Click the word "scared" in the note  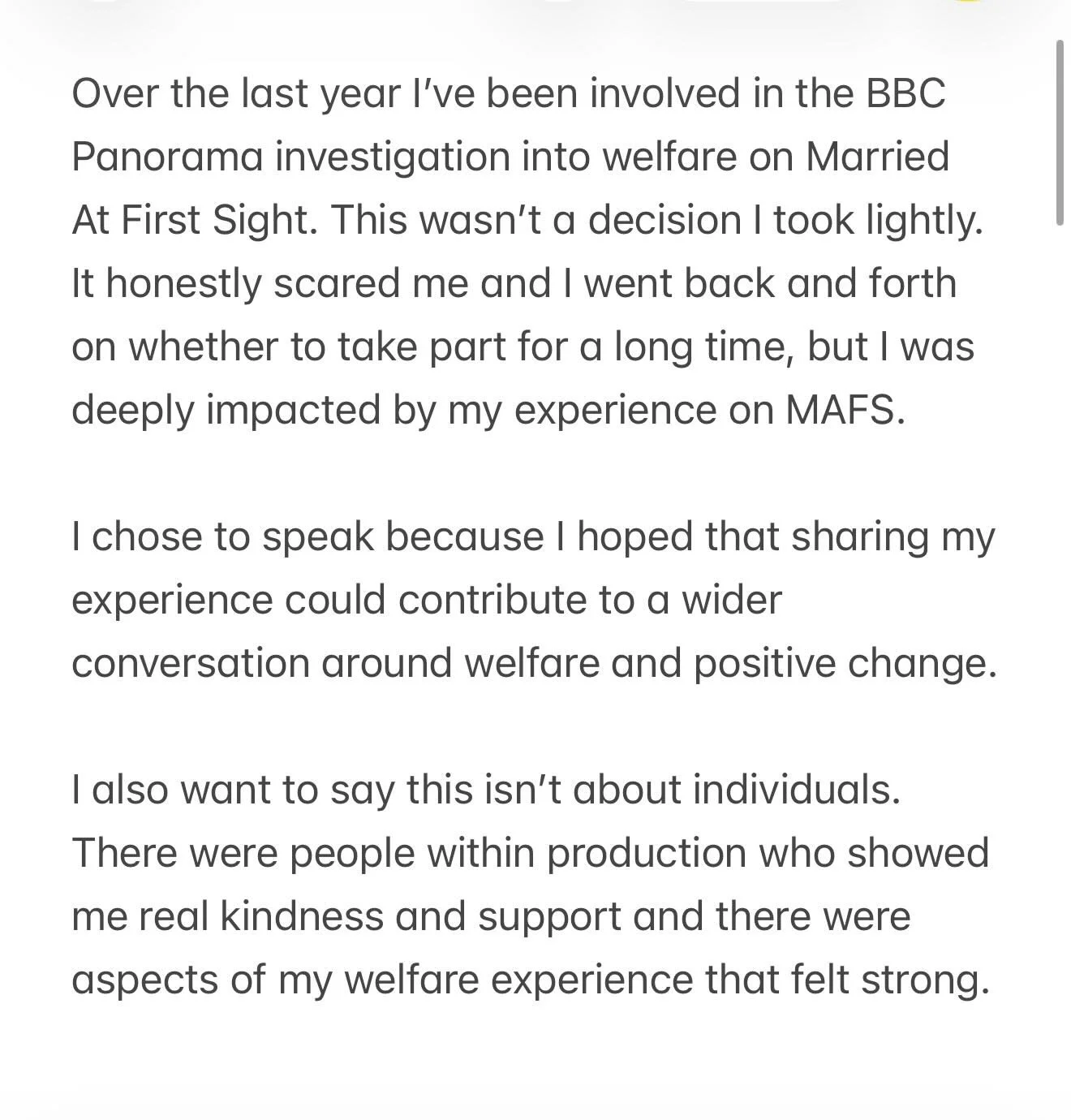click(341, 284)
